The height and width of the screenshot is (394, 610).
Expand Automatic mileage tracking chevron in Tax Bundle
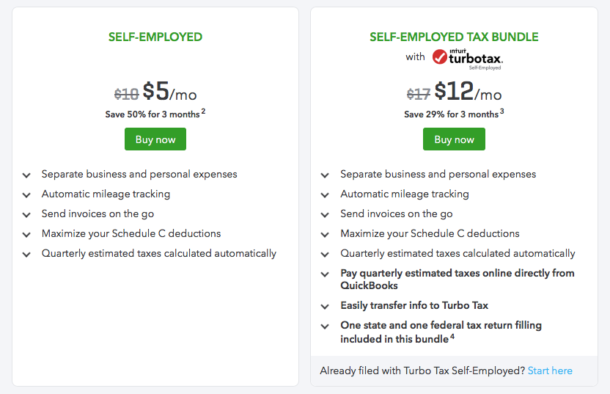pos(325,195)
